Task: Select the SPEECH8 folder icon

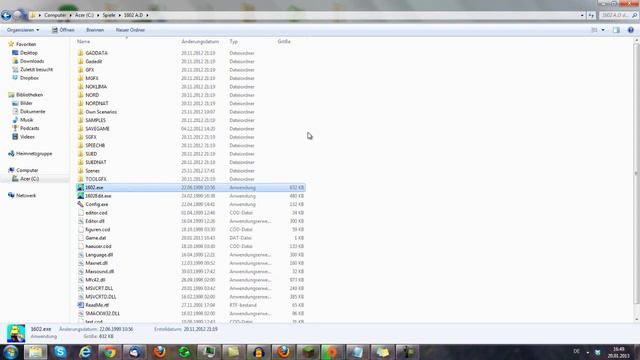Action: [80, 145]
